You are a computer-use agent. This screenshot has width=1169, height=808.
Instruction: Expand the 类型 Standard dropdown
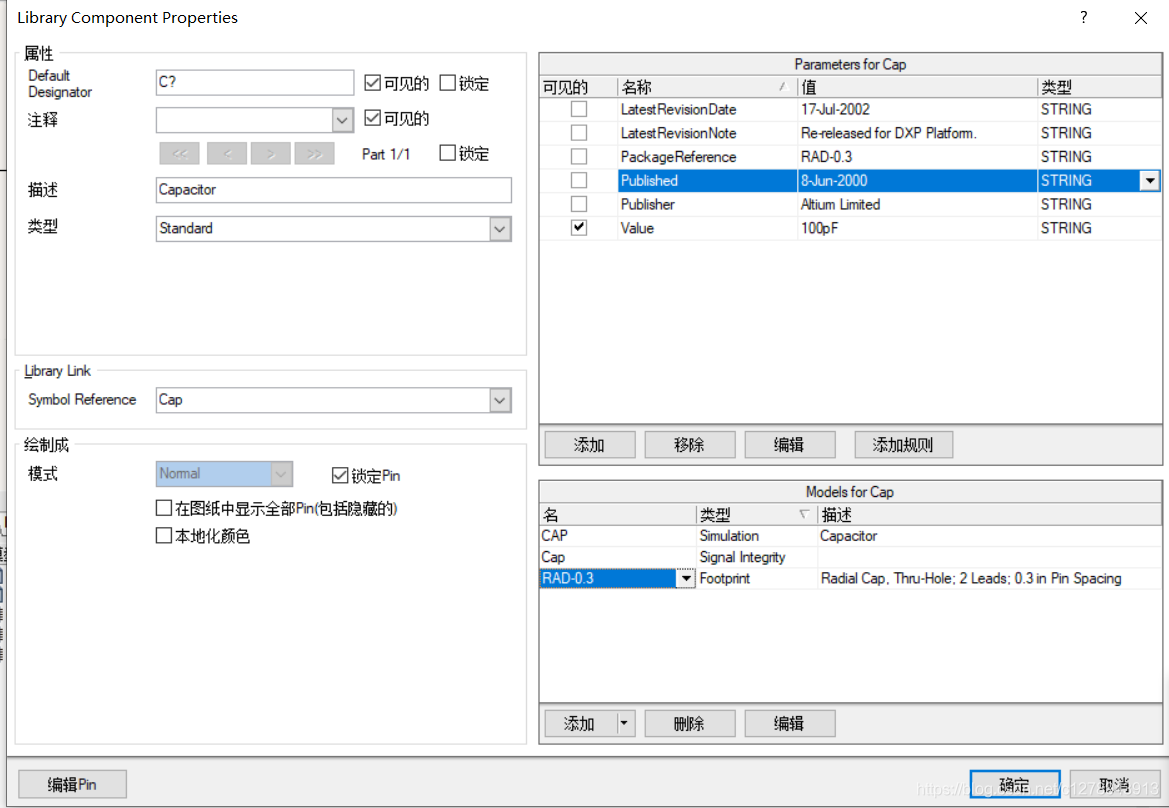[x=500, y=229]
